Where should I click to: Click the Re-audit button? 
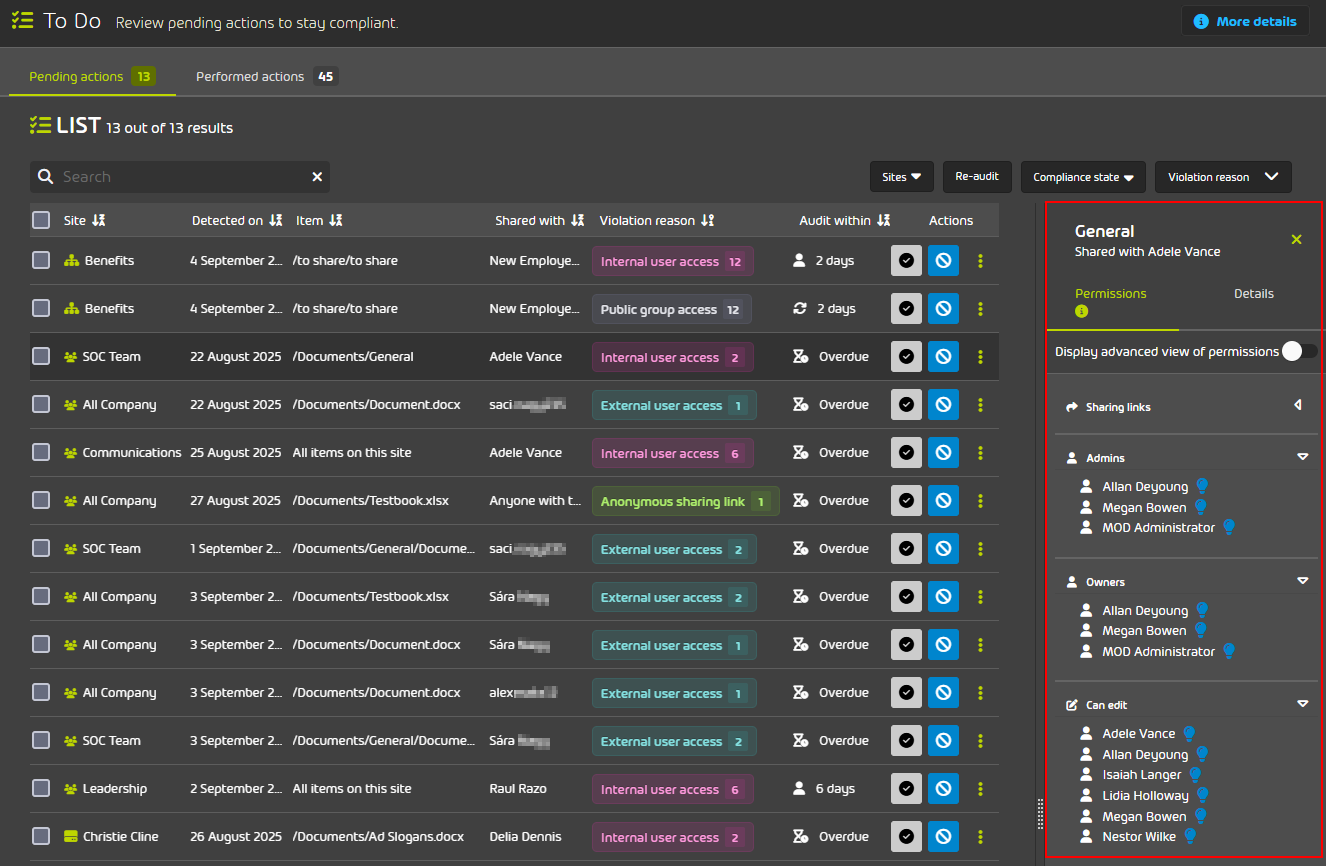[977, 177]
